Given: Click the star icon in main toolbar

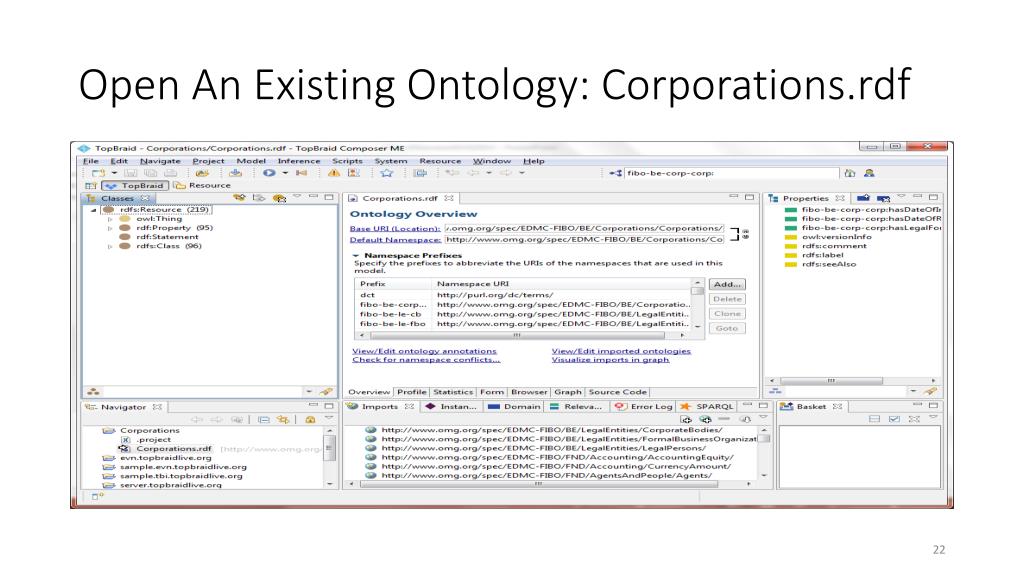Looking at the screenshot, I should 387,173.
